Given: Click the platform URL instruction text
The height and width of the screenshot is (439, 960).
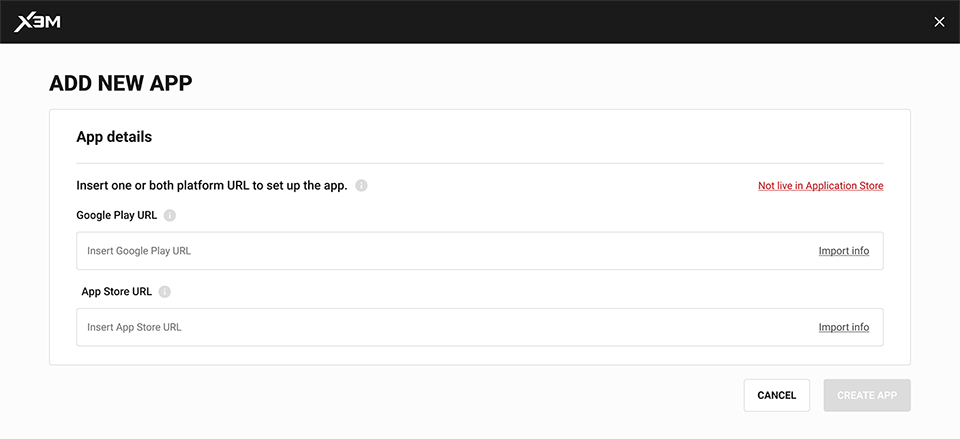Looking at the screenshot, I should pos(212,186).
